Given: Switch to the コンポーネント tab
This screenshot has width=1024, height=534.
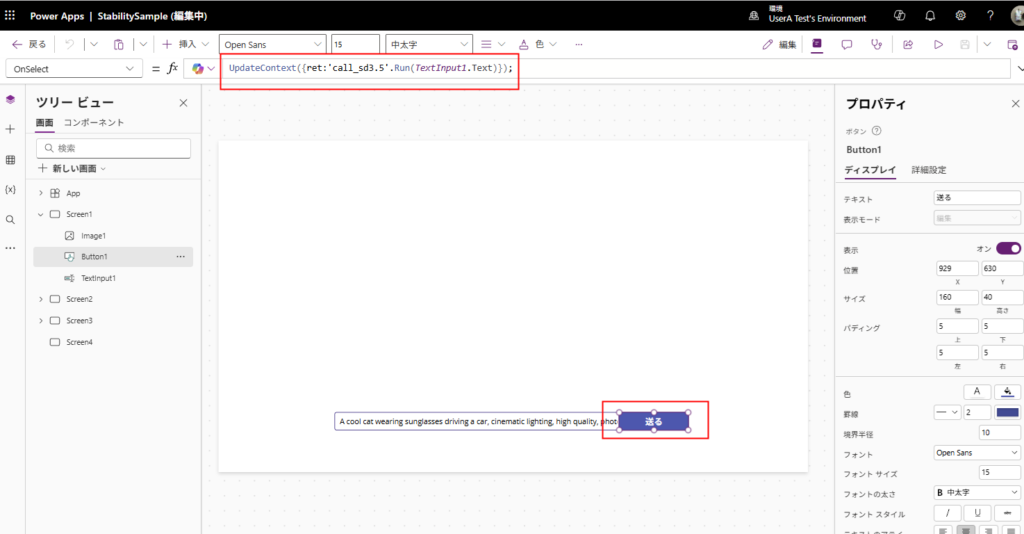Looking at the screenshot, I should point(94,122).
